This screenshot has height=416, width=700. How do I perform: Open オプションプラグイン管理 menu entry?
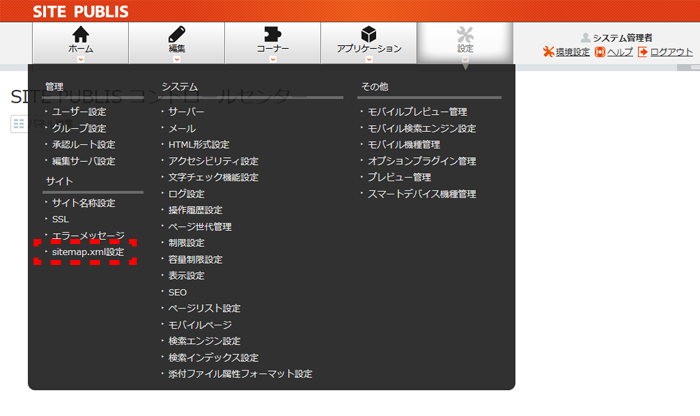(421, 161)
